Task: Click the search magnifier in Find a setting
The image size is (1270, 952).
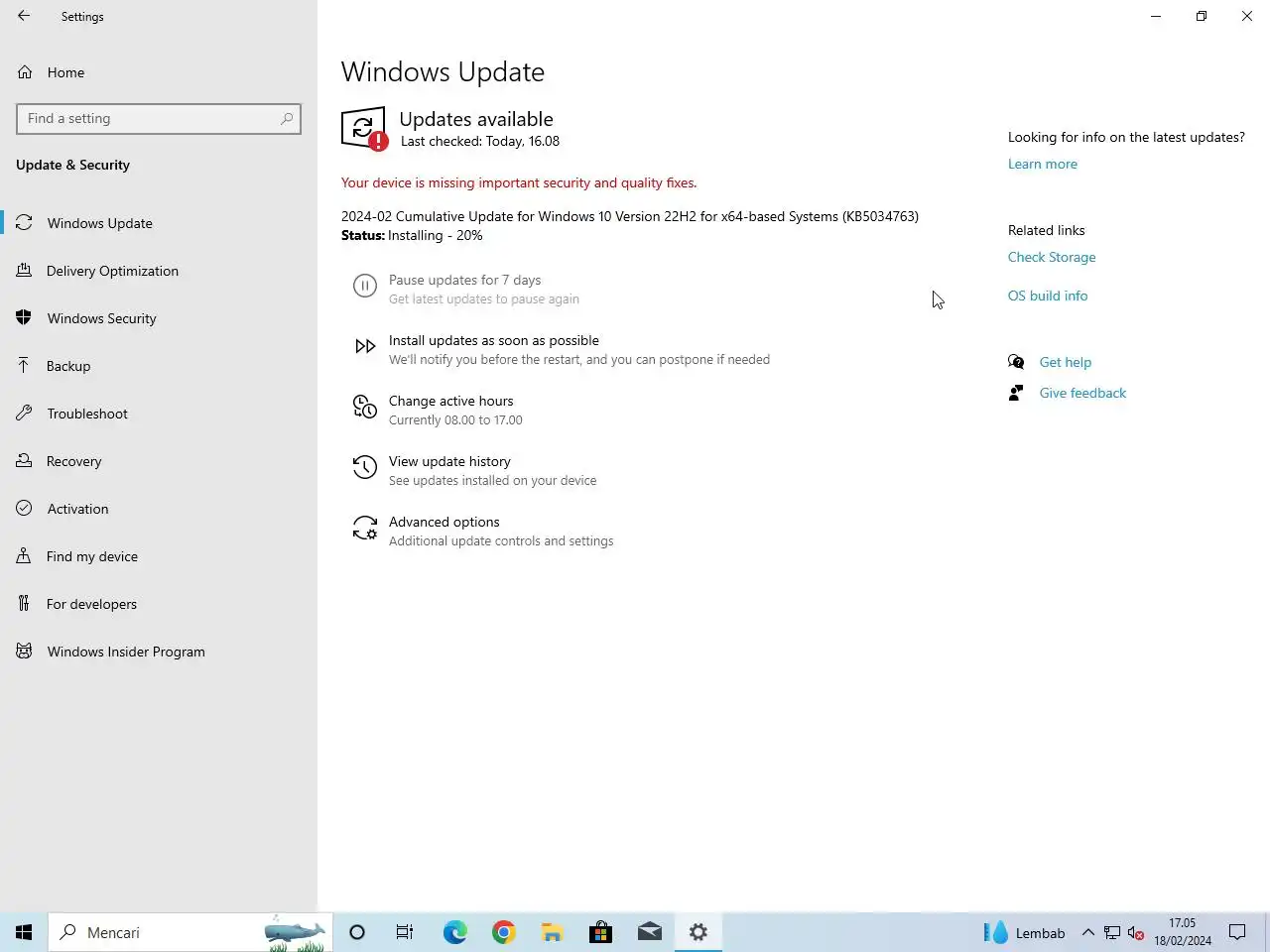Action: coord(287,119)
